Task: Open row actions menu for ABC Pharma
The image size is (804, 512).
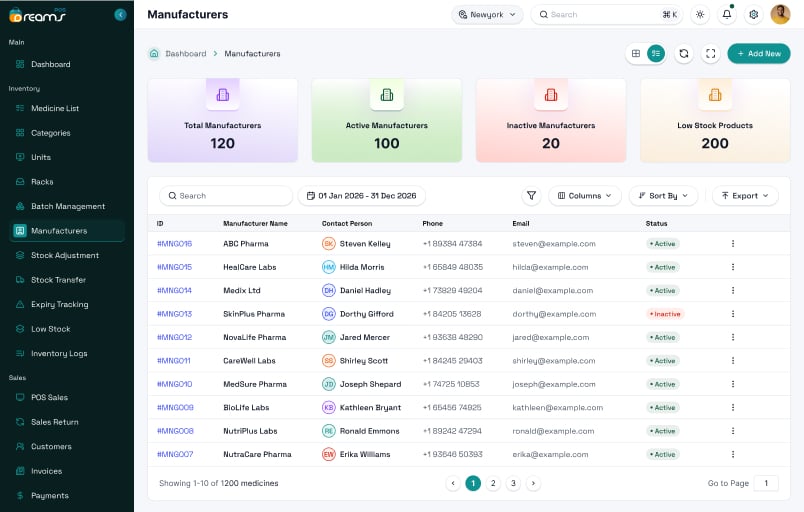Action: (733, 243)
